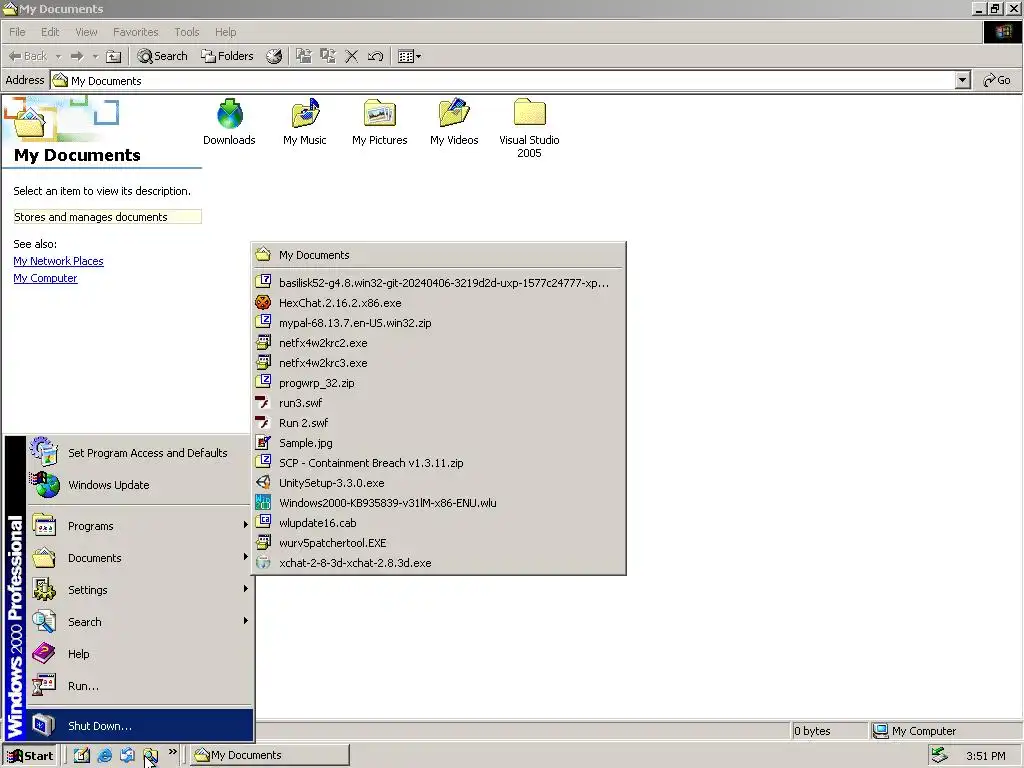Screen dimensions: 1024x768
Task: Follow the My Computer link
Action: (45, 278)
